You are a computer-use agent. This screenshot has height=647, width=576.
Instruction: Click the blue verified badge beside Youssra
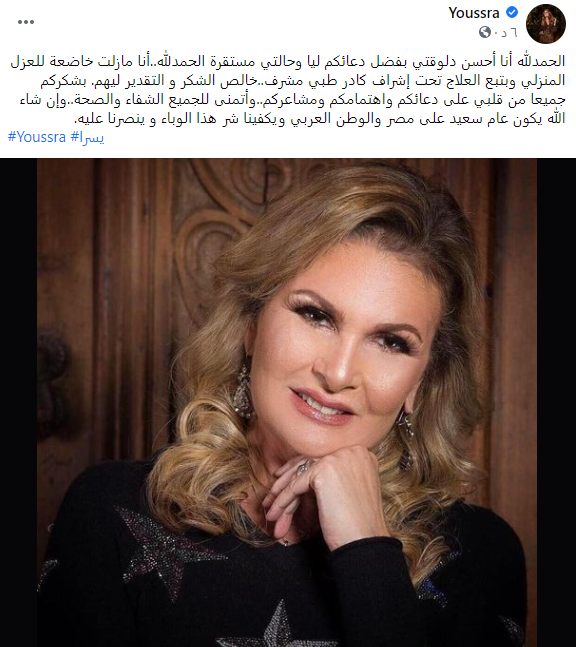point(512,12)
